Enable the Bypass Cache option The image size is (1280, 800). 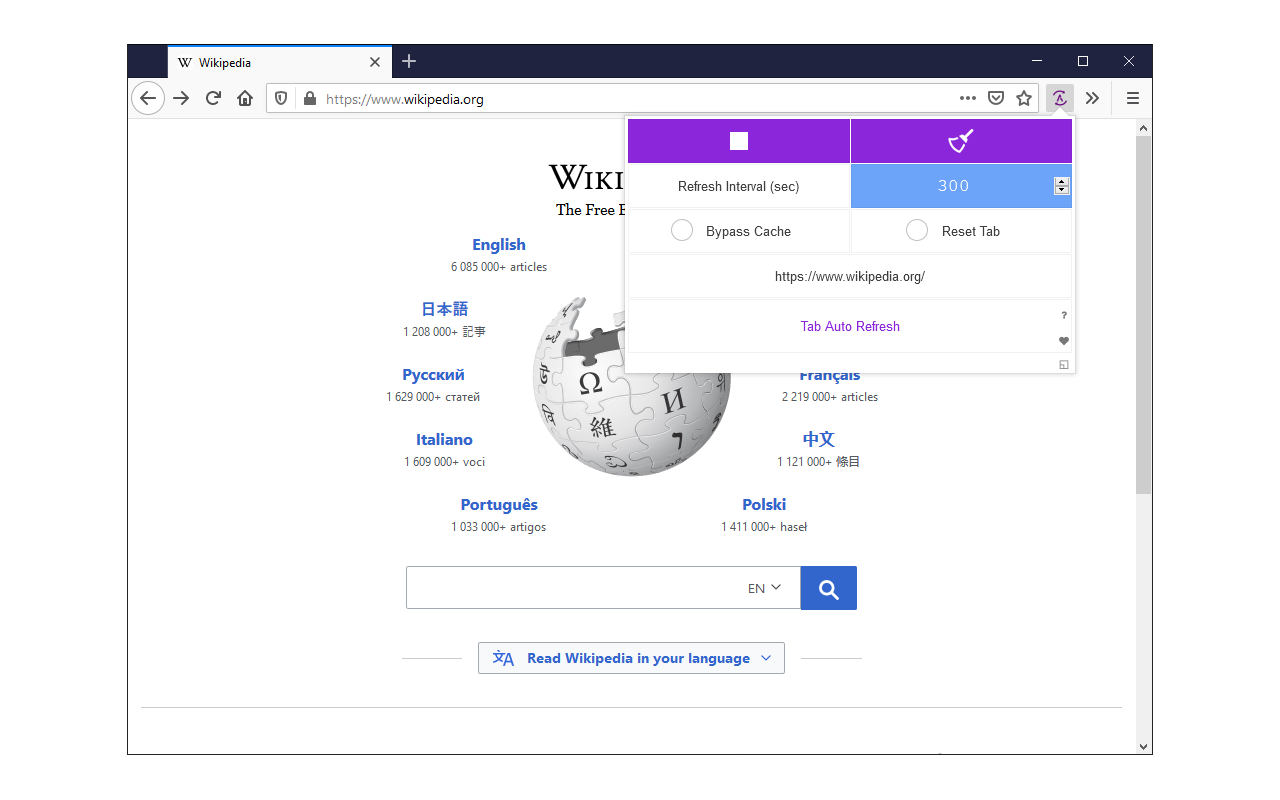(x=682, y=231)
